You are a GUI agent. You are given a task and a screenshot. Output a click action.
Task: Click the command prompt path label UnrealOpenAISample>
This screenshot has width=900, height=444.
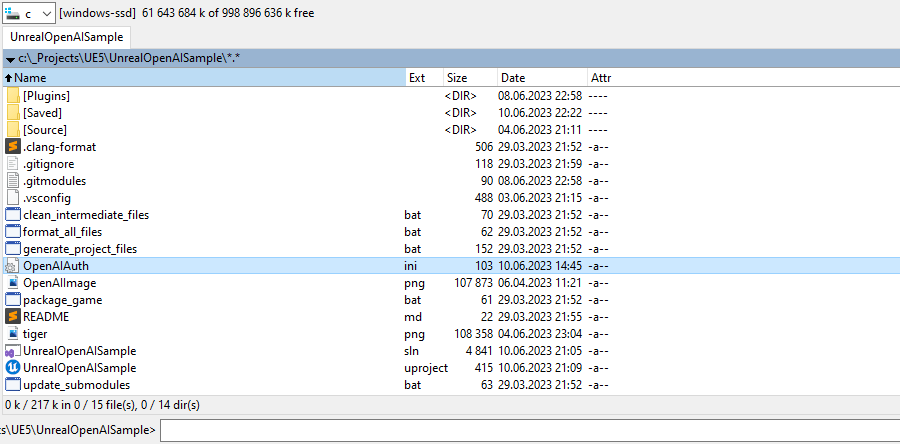[x=78, y=430]
